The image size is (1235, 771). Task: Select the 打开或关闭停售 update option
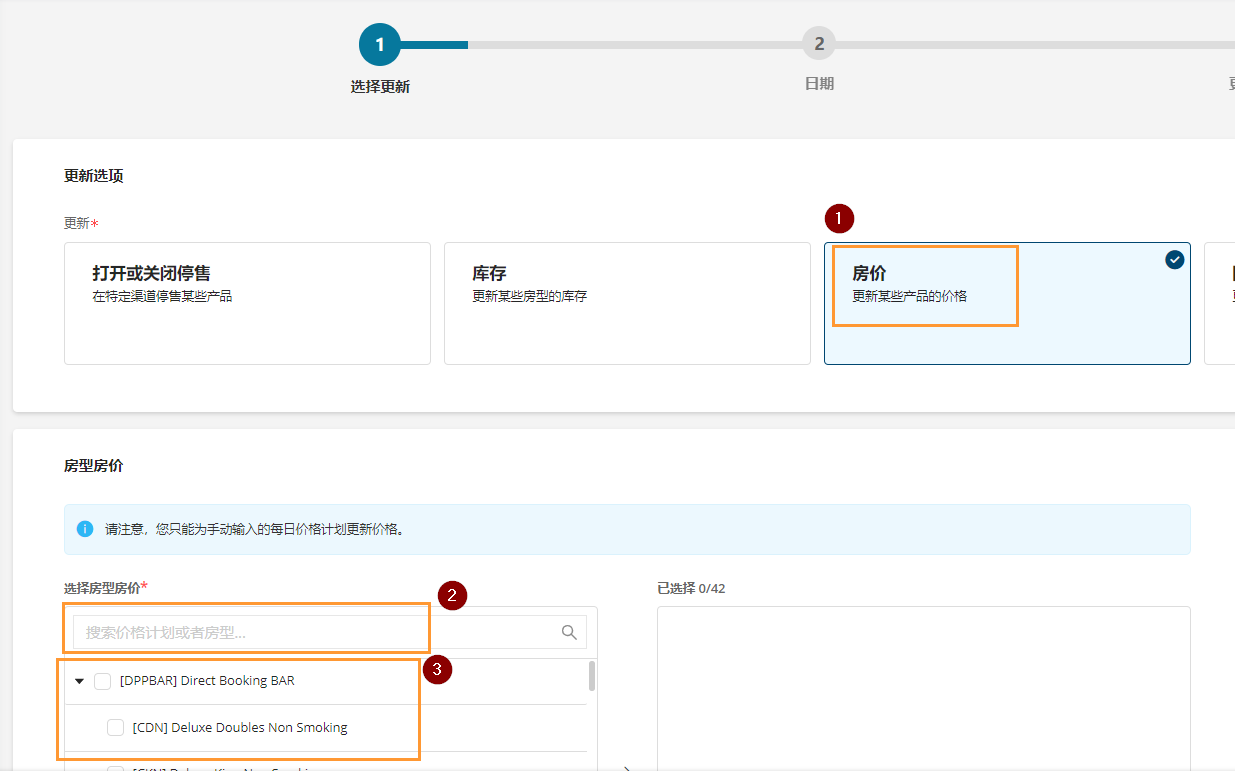247,303
